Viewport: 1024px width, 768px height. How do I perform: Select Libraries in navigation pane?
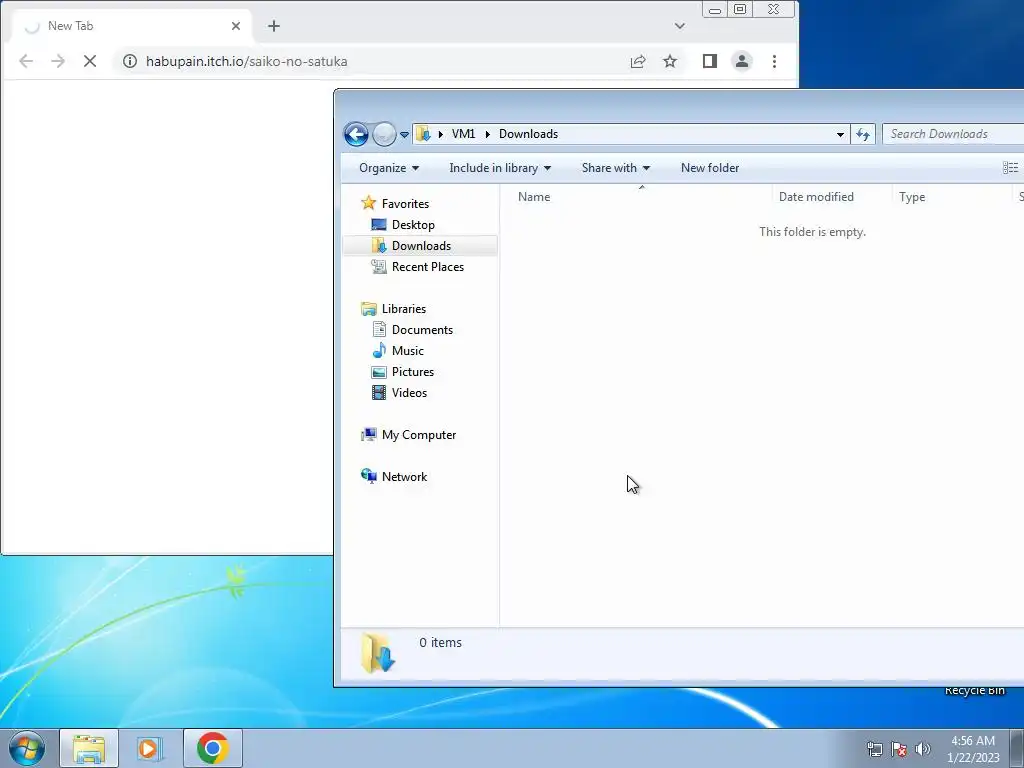(x=404, y=309)
